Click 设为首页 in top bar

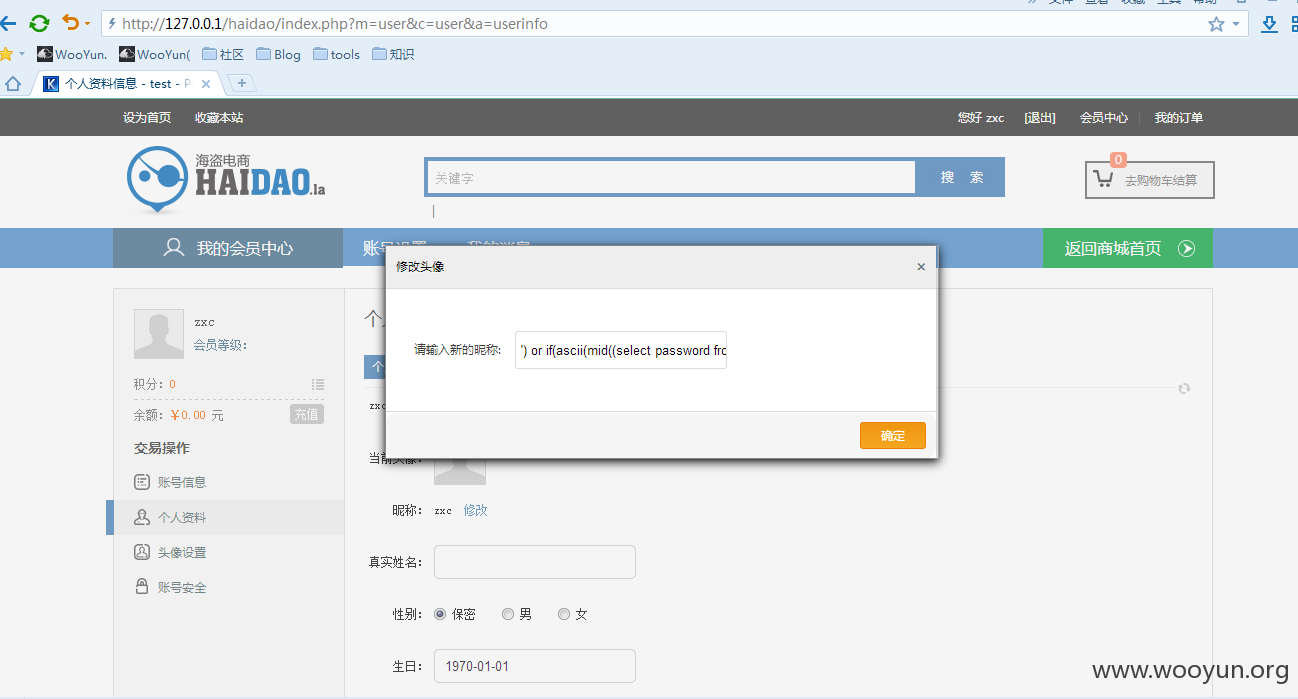tap(147, 118)
